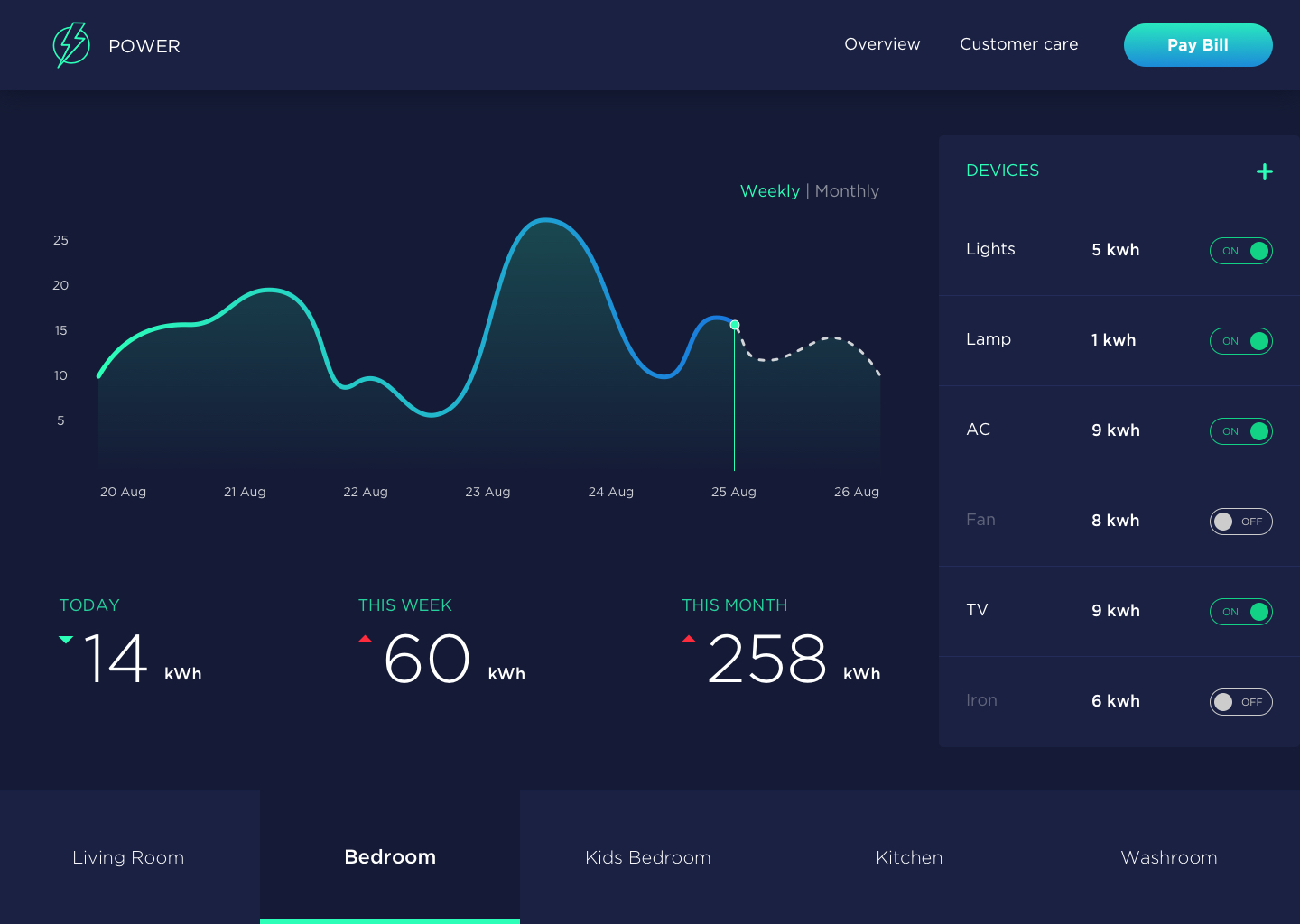Click the POWER brand name

click(144, 46)
